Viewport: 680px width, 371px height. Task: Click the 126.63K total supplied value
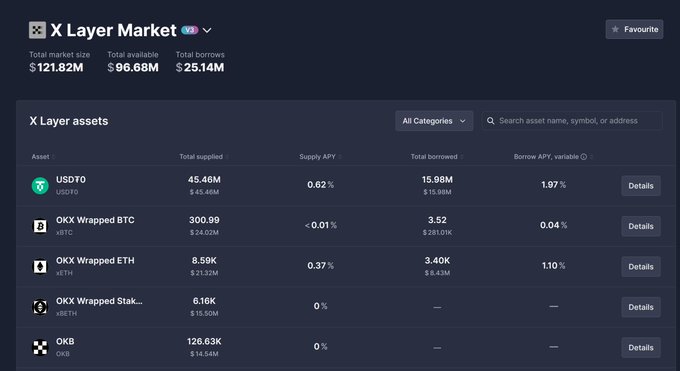tap(204, 341)
